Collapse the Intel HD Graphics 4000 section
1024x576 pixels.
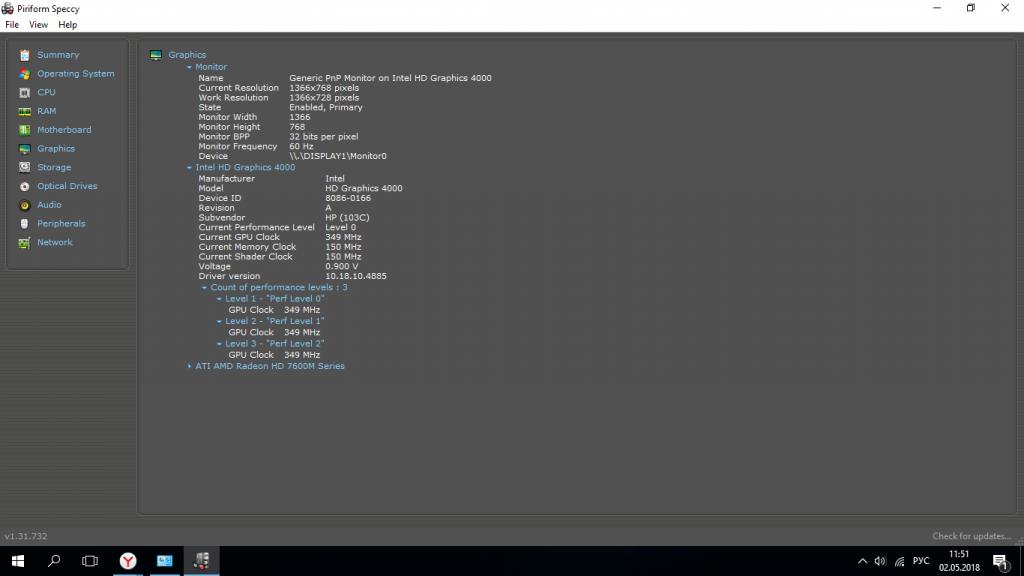(x=189, y=168)
